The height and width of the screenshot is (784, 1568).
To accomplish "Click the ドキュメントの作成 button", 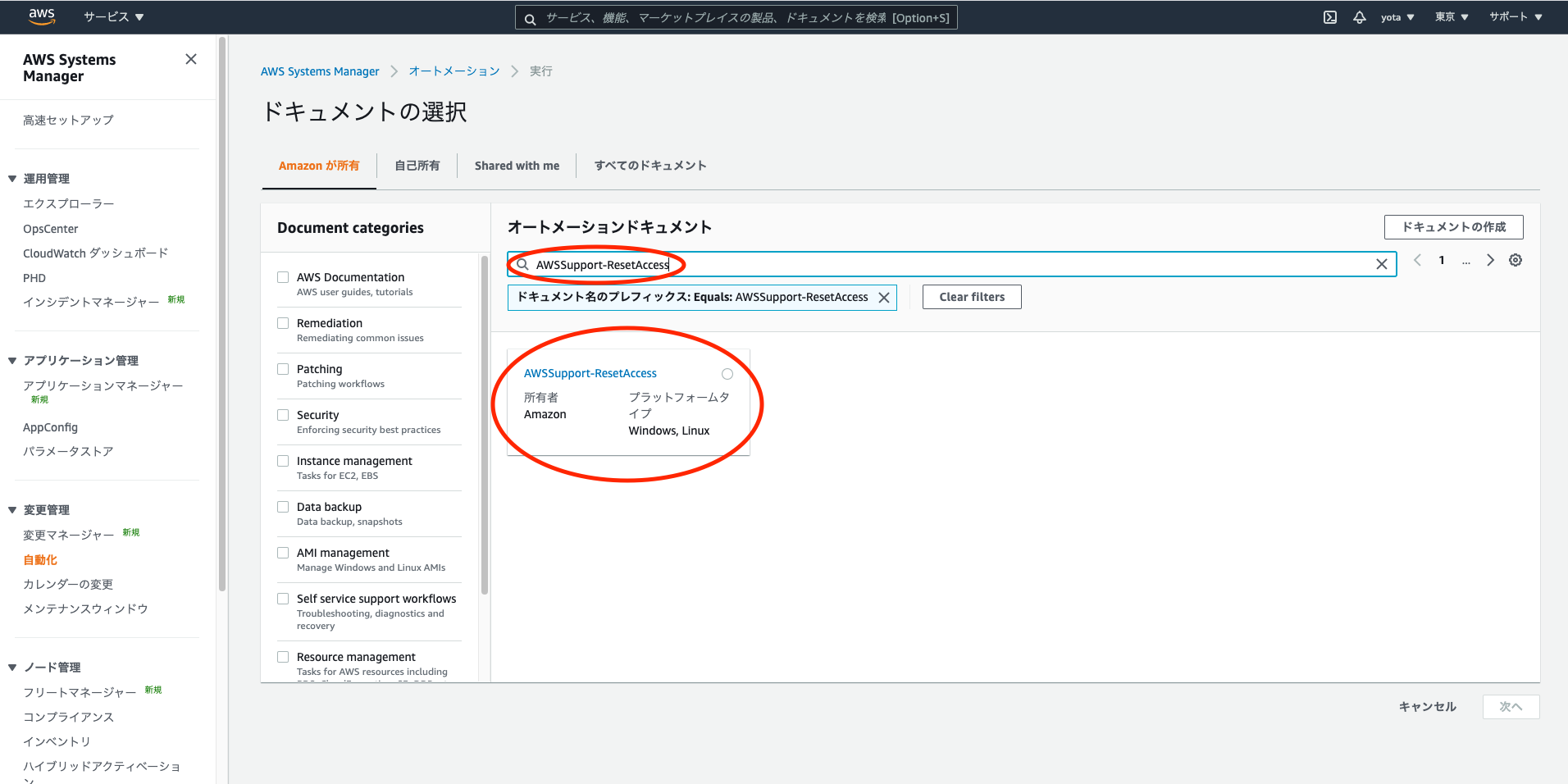I will click(1454, 227).
